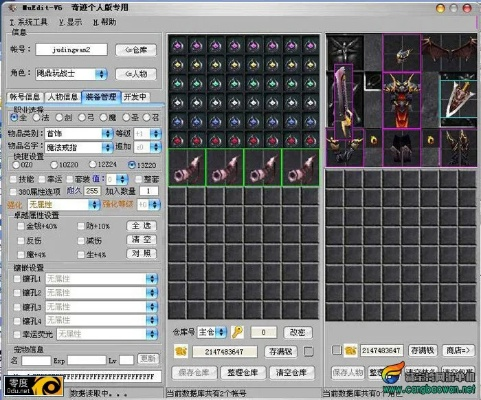Viewport: 481px width, 400px height.
Task: Open the 物品类别 dropdown
Action: click(107, 134)
